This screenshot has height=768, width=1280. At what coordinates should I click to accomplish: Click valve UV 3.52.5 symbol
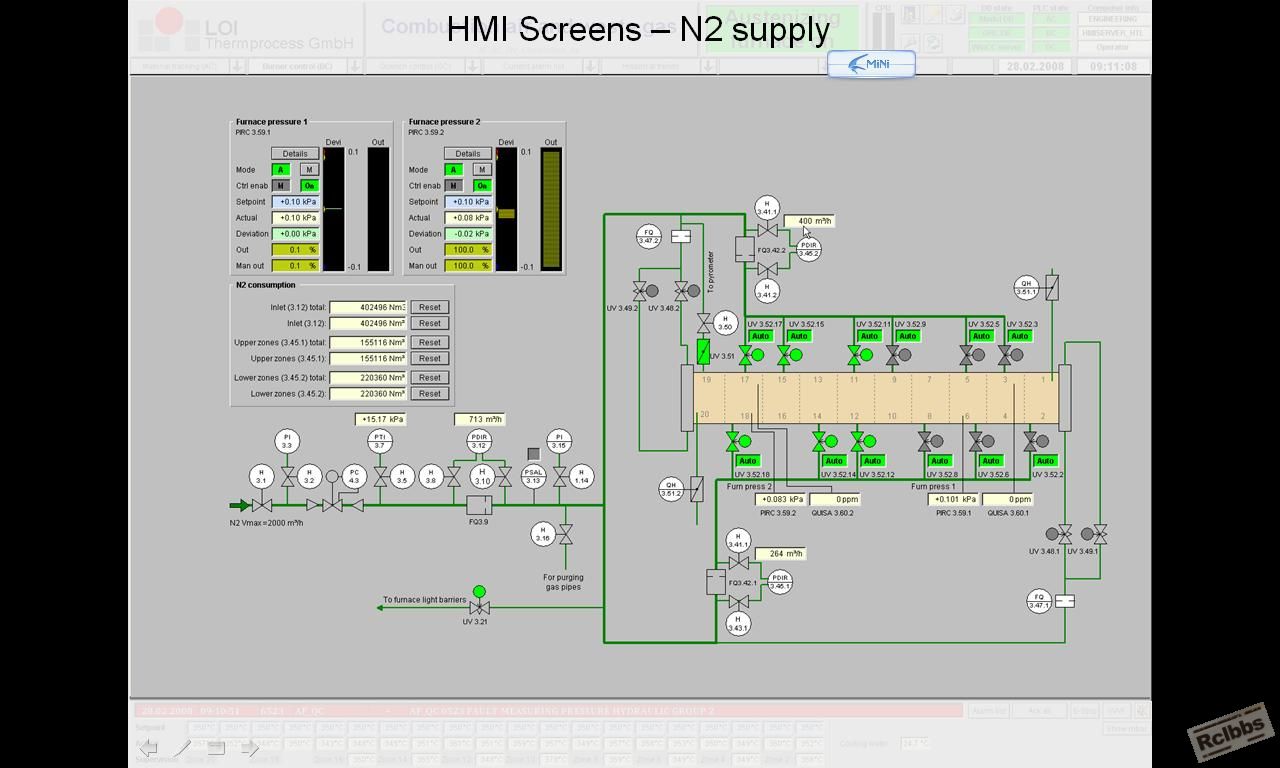click(x=973, y=354)
